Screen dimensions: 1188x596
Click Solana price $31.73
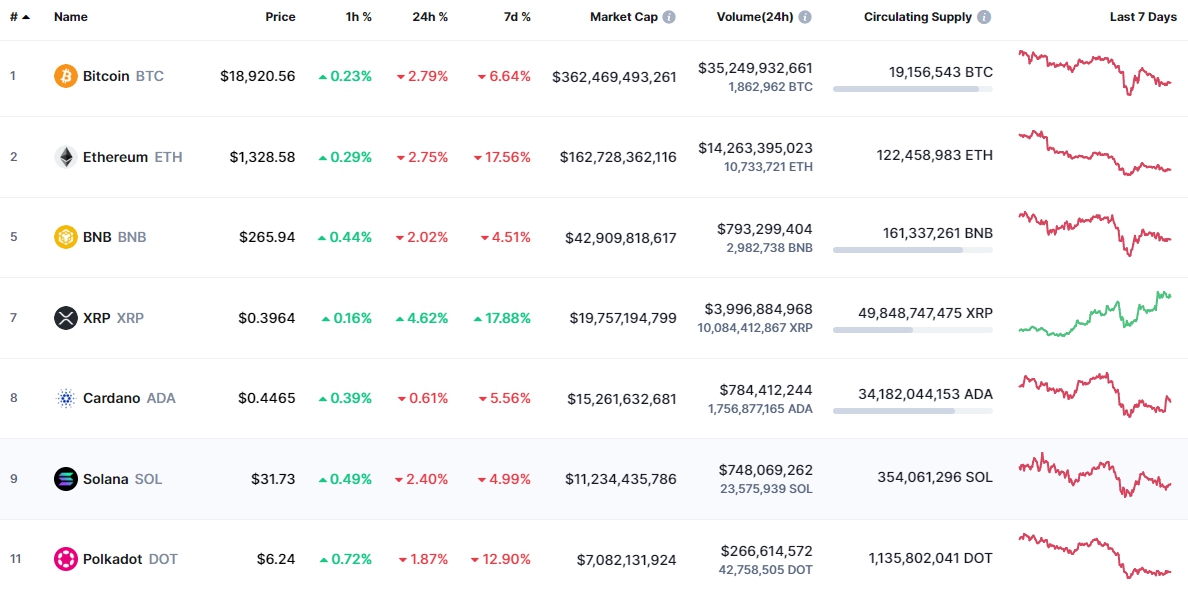click(x=274, y=479)
